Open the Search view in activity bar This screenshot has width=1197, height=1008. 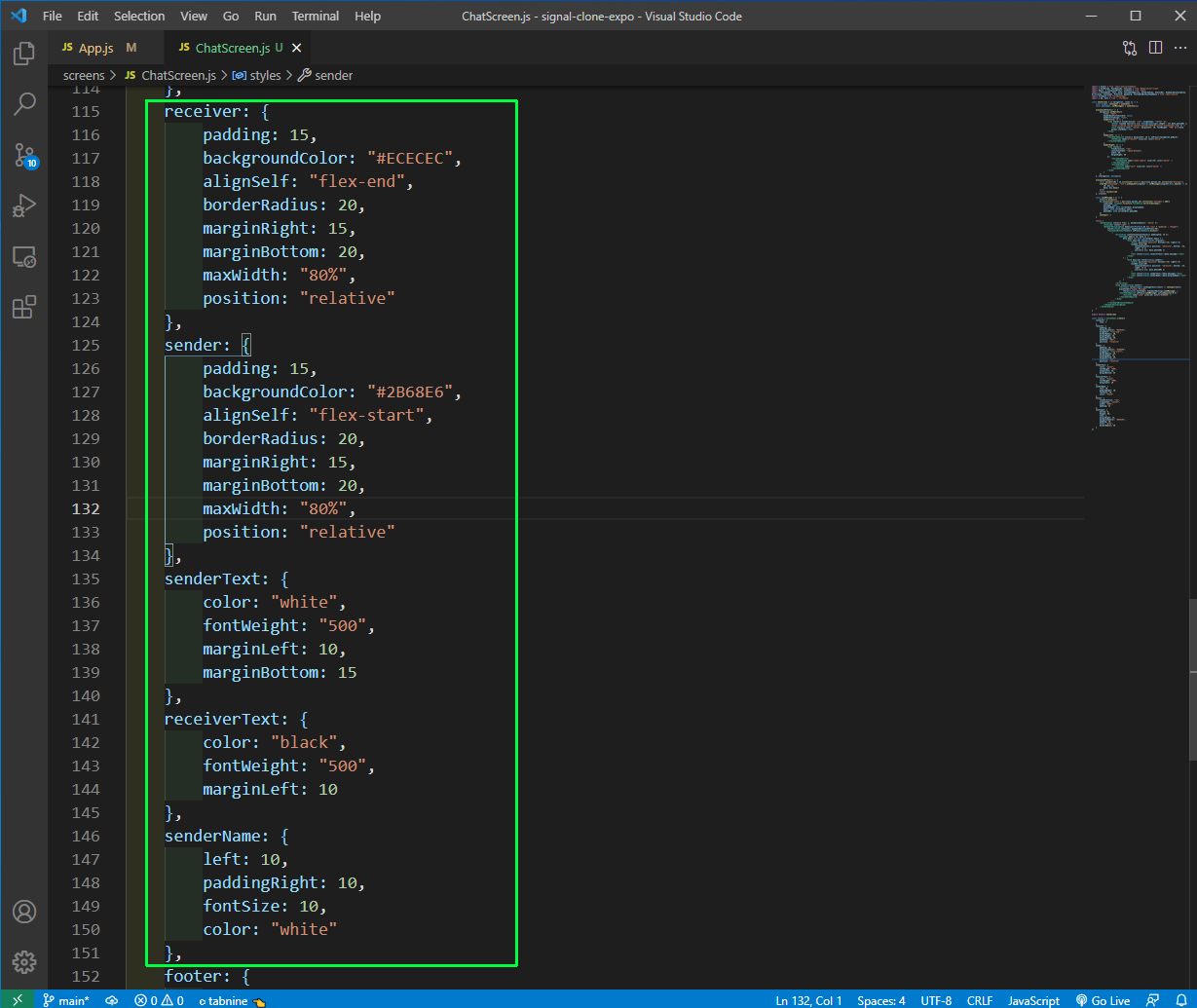24,103
